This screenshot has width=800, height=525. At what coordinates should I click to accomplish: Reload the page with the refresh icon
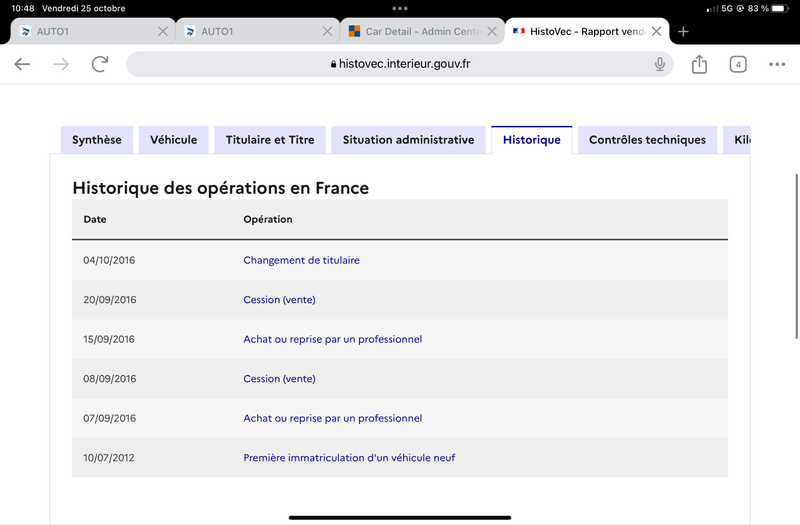click(100, 64)
